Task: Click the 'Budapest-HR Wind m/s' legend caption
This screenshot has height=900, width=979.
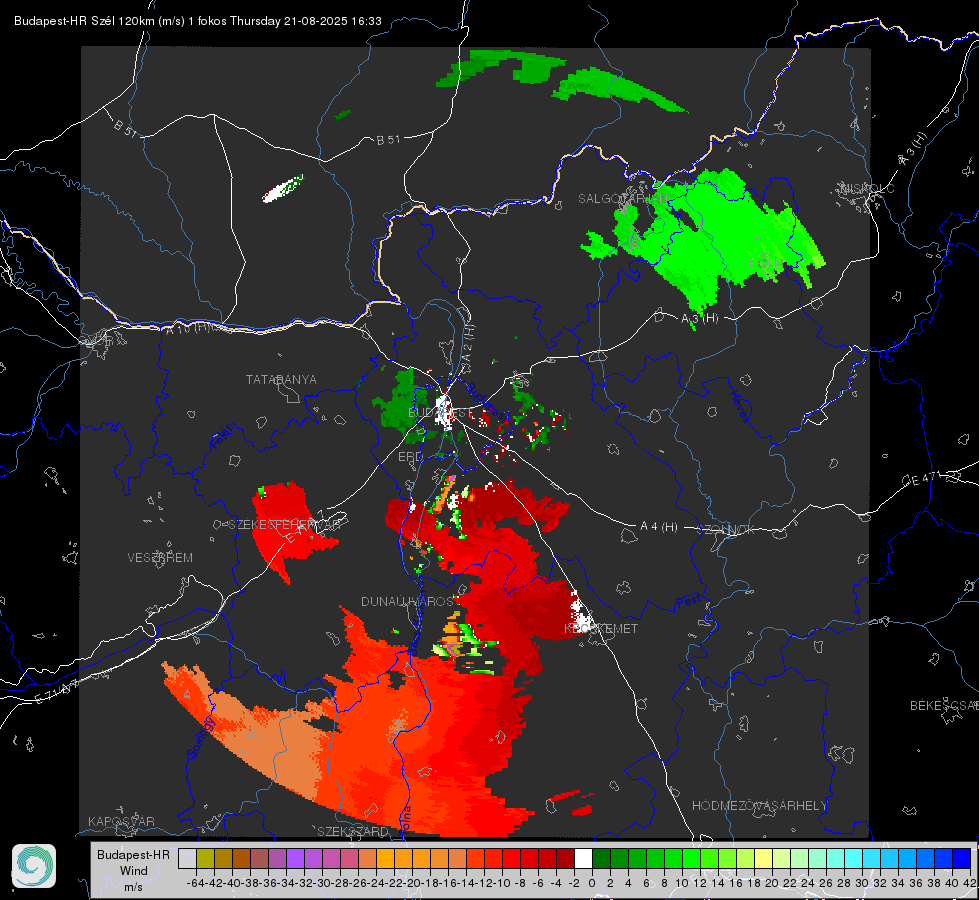Action: [x=134, y=871]
